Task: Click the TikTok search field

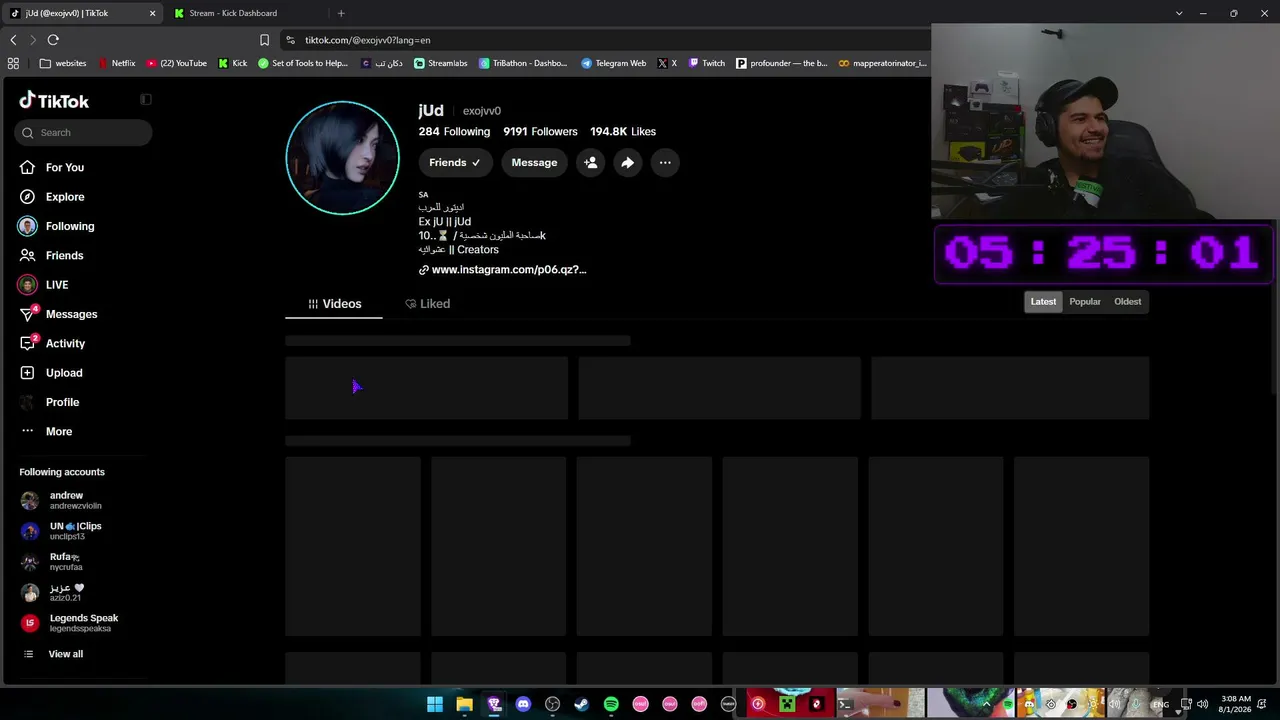Action: tap(83, 132)
